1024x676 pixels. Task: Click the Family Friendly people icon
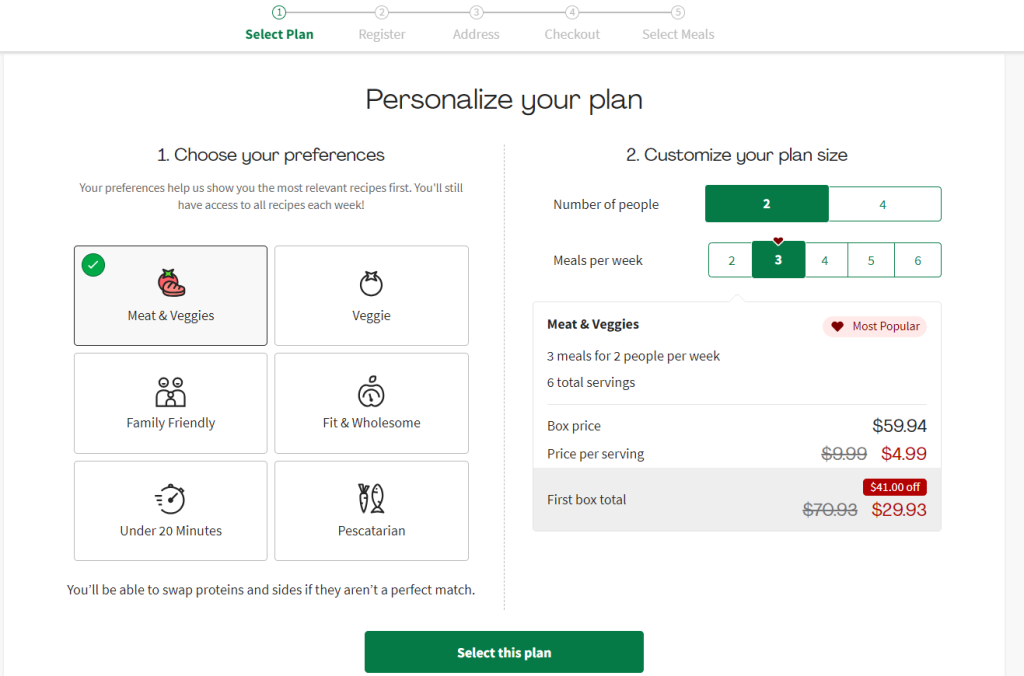point(171,391)
